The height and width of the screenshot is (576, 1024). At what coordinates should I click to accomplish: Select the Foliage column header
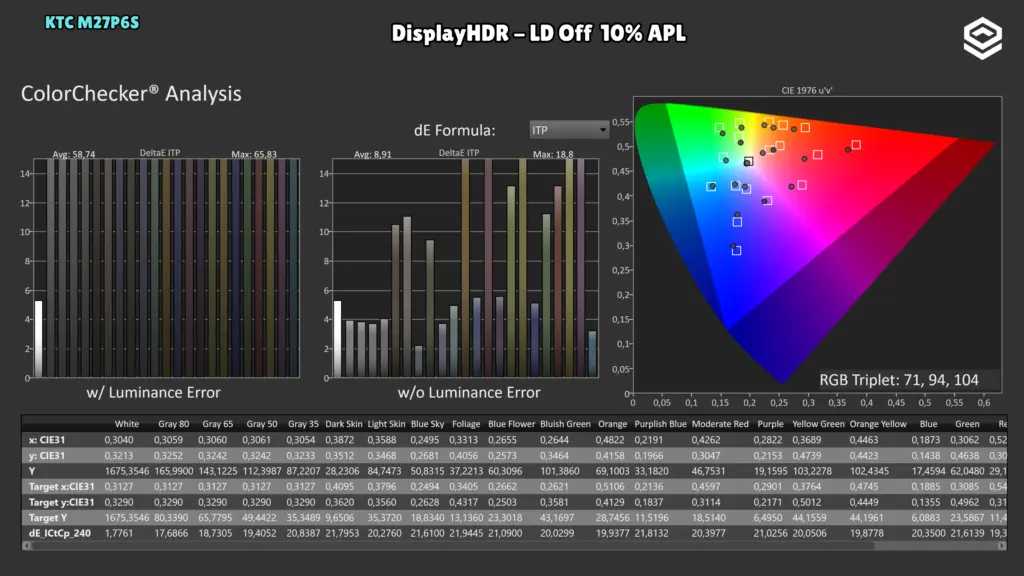(466, 424)
